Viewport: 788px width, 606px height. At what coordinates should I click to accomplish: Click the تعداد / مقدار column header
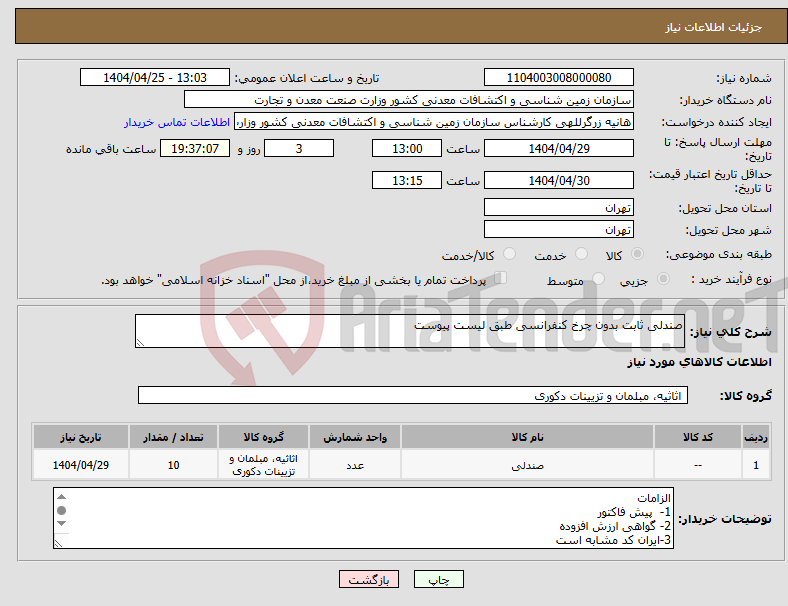point(173,437)
